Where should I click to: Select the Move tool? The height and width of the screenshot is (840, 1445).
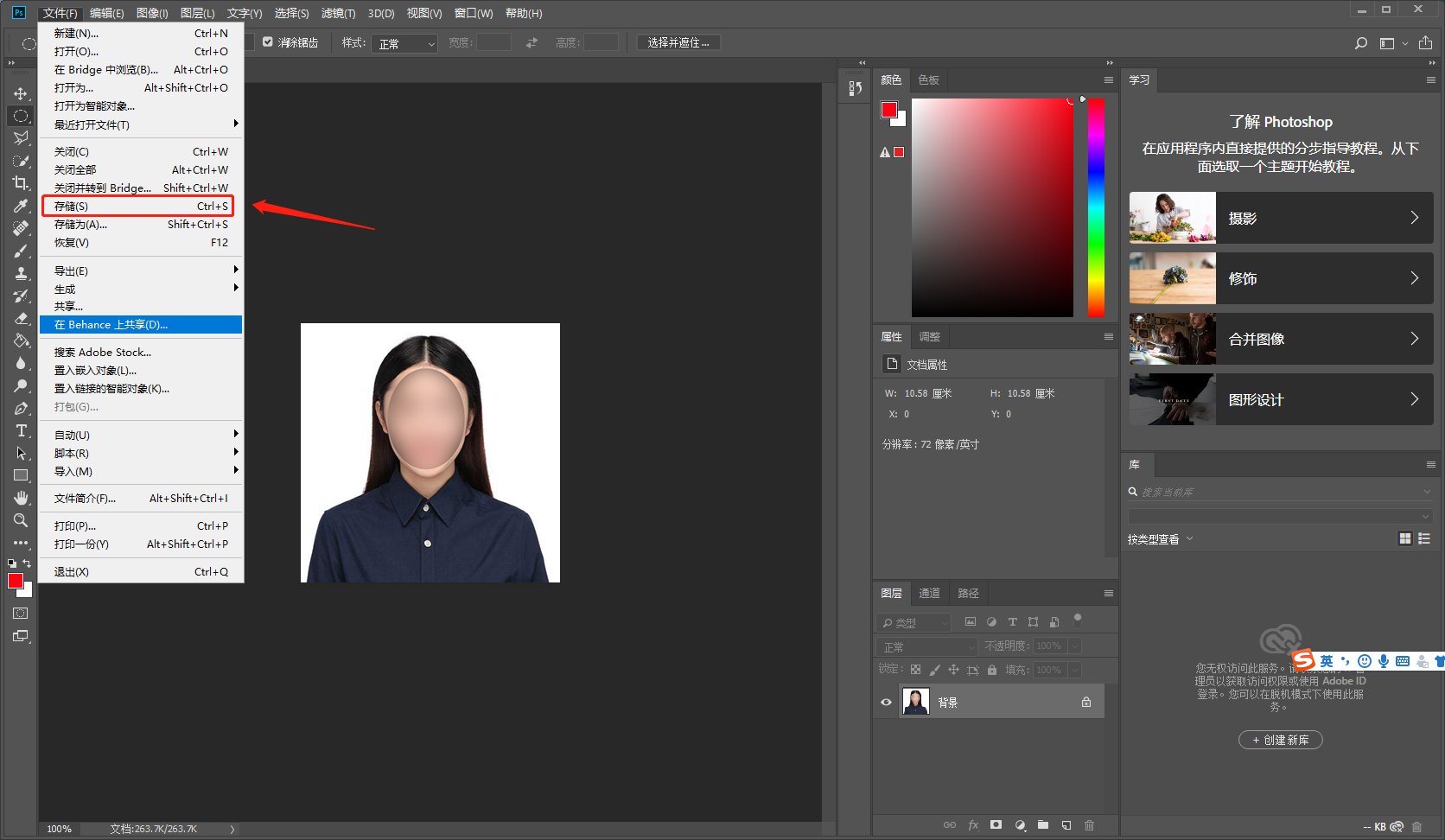tap(21, 93)
